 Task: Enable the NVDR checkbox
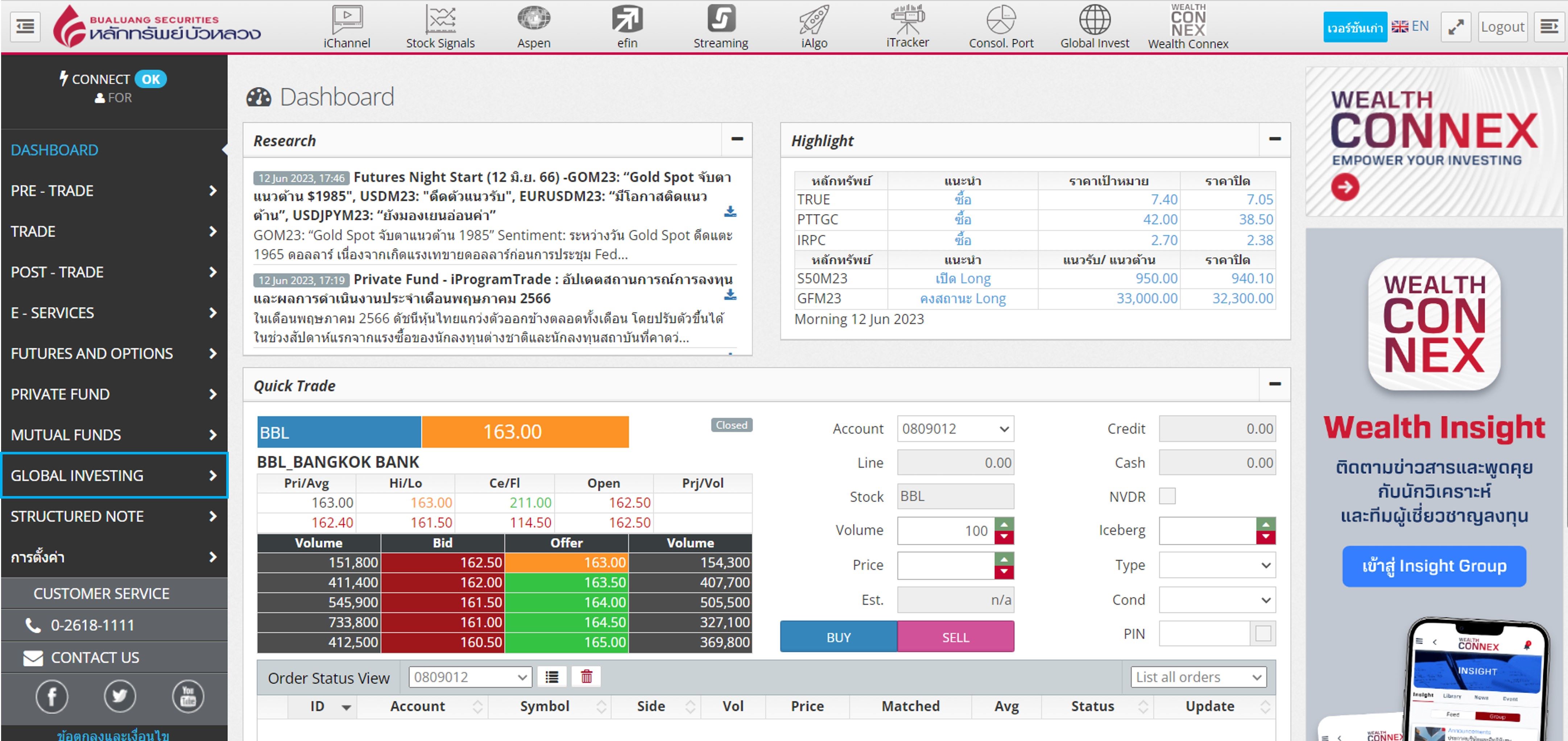coord(1167,496)
